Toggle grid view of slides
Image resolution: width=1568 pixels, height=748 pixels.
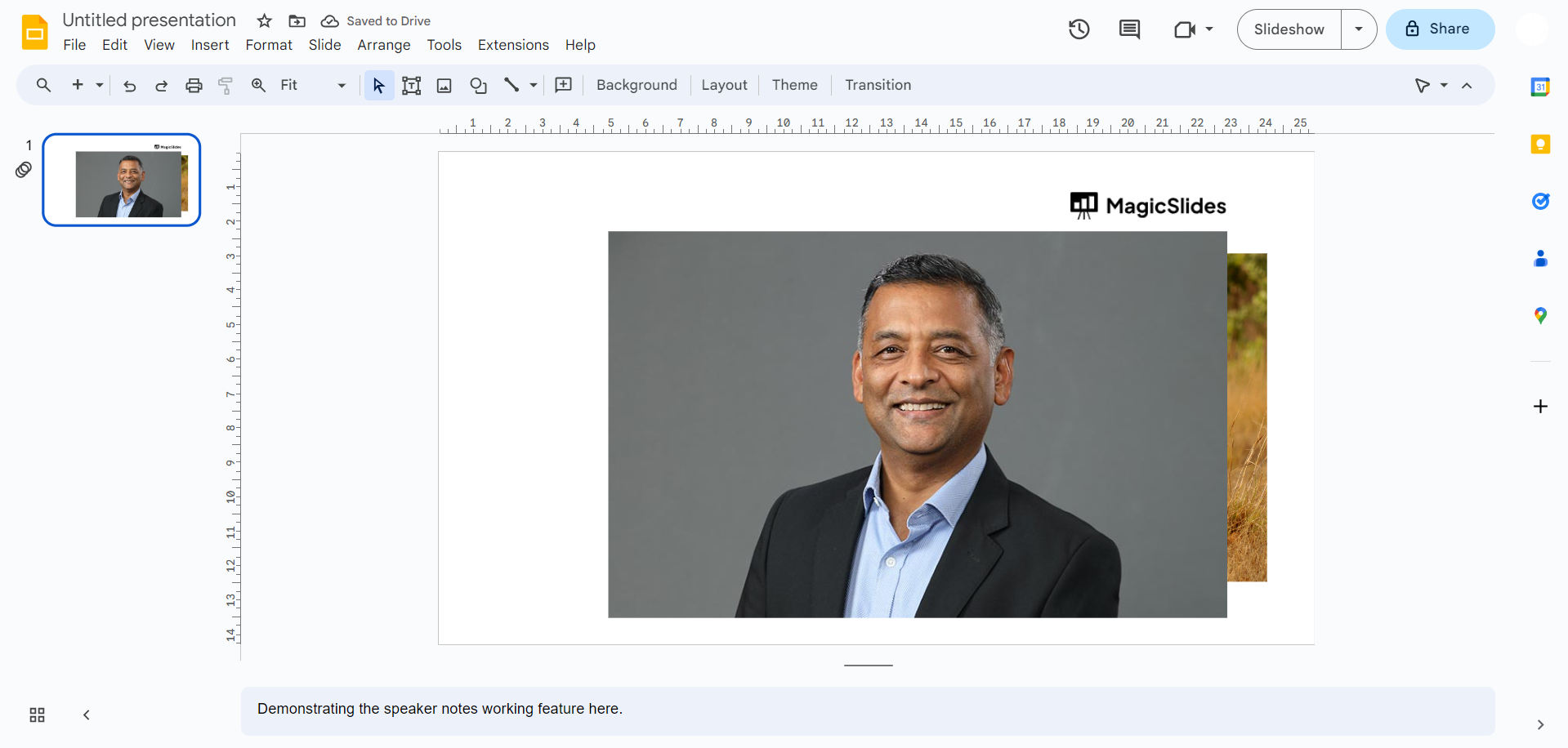38,715
